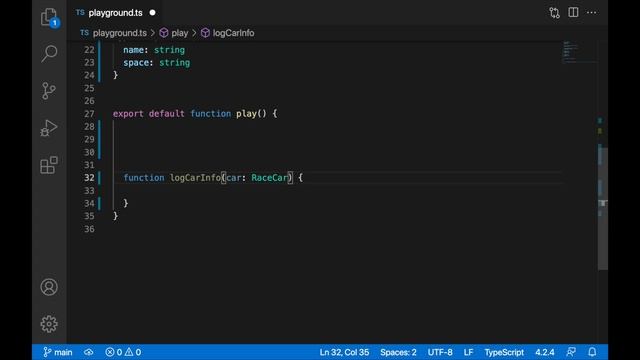Click the UTF-8 encoding indicator
The image size is (640, 360).
440,352
